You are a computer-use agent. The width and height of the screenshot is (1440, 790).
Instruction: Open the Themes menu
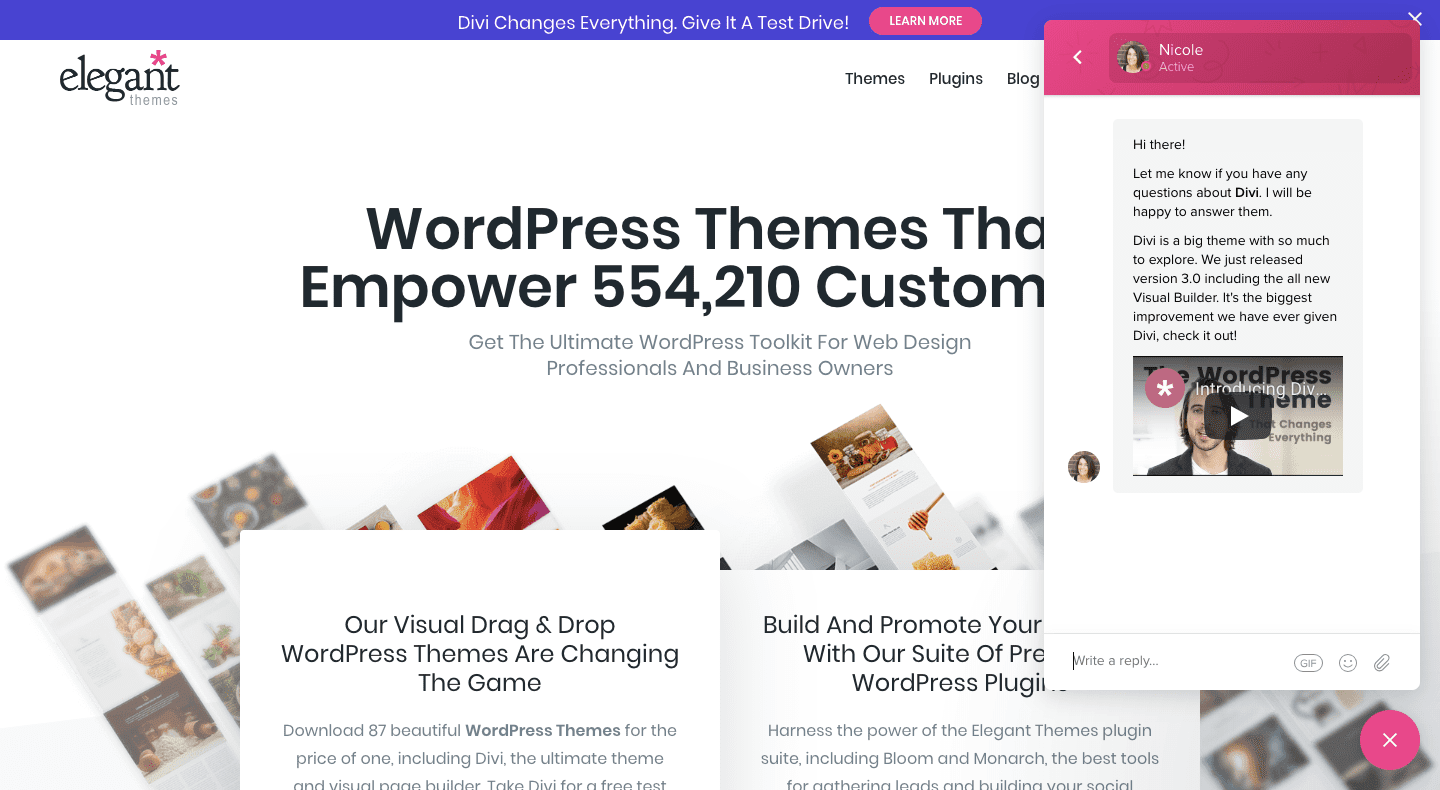click(875, 79)
